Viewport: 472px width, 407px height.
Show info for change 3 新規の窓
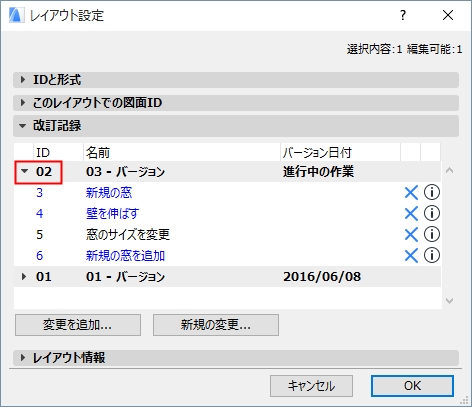(432, 192)
